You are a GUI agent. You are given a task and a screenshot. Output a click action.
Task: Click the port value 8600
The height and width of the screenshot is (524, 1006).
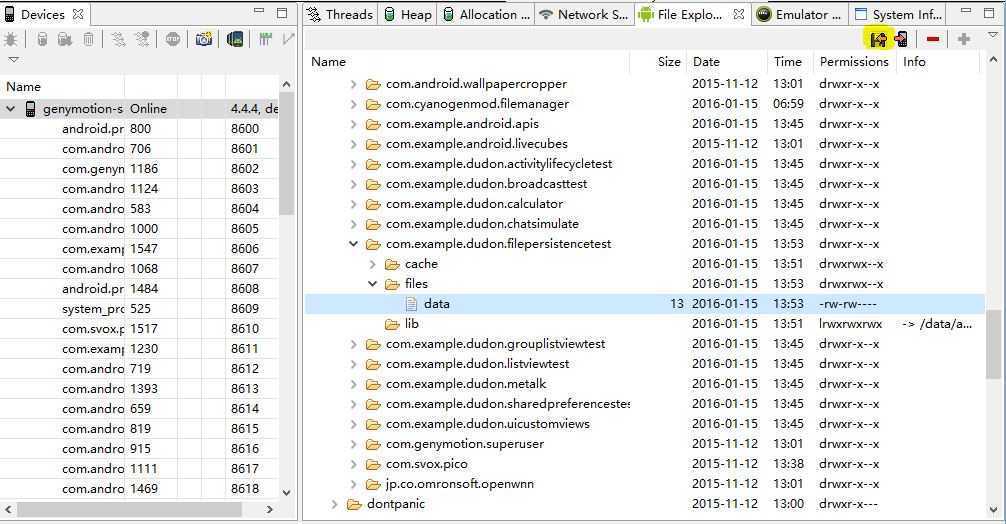tap(244, 129)
